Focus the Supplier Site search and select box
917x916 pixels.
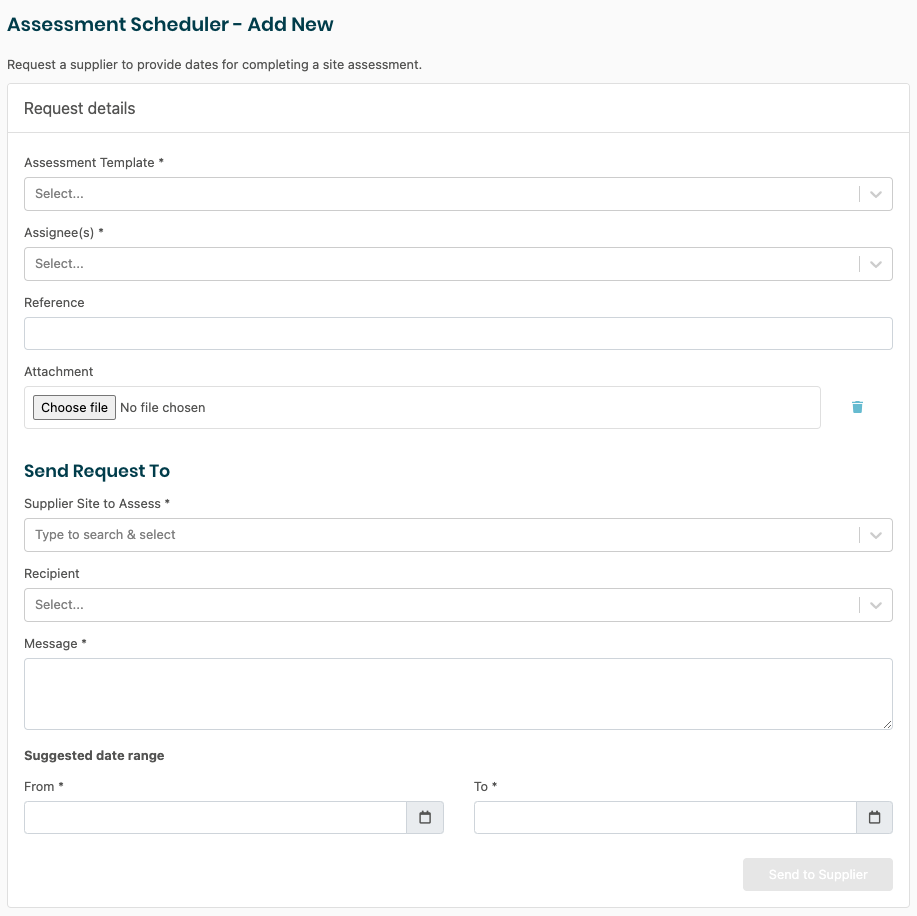(x=440, y=535)
